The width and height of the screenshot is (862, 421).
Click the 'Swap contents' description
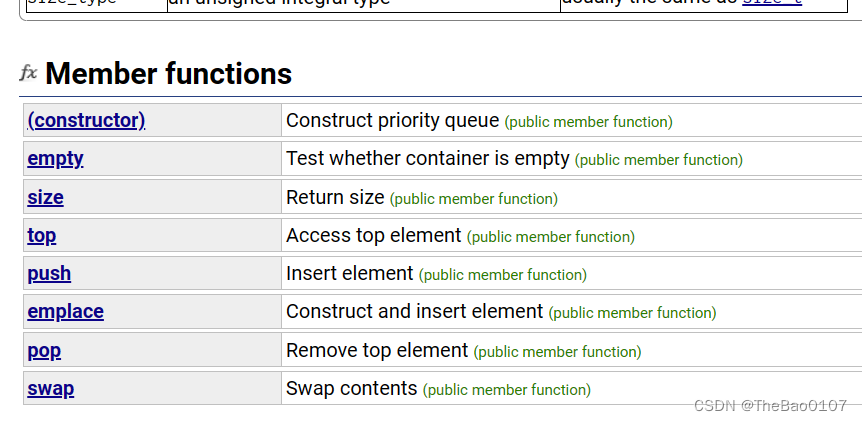coord(351,389)
